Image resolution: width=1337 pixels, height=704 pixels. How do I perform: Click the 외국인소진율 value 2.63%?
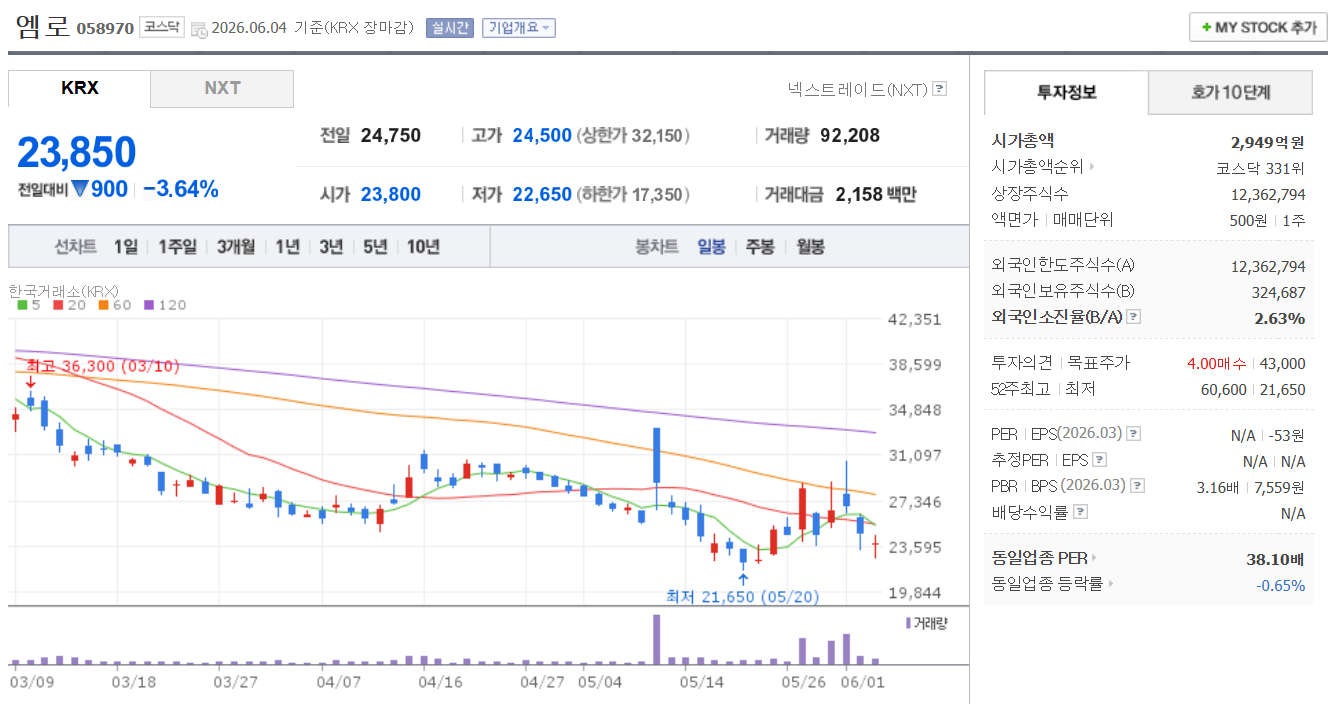(1280, 318)
